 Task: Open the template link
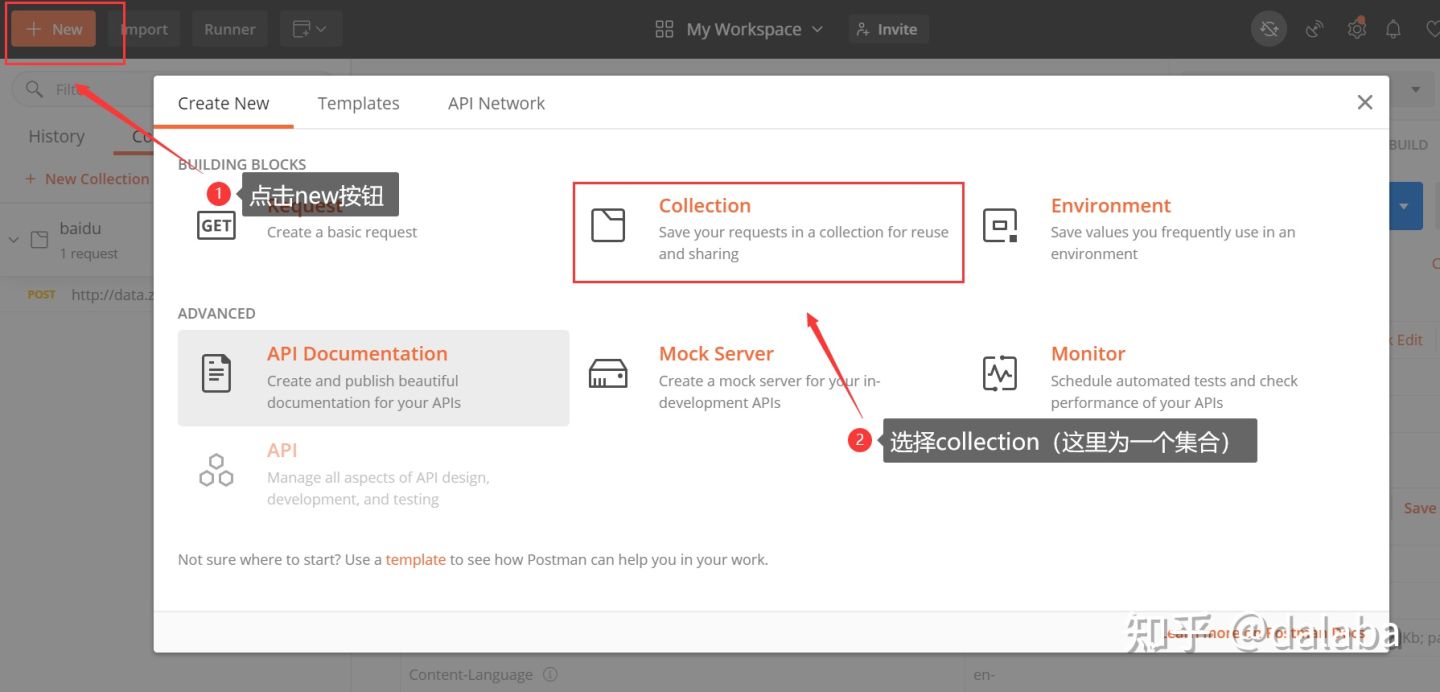point(415,560)
